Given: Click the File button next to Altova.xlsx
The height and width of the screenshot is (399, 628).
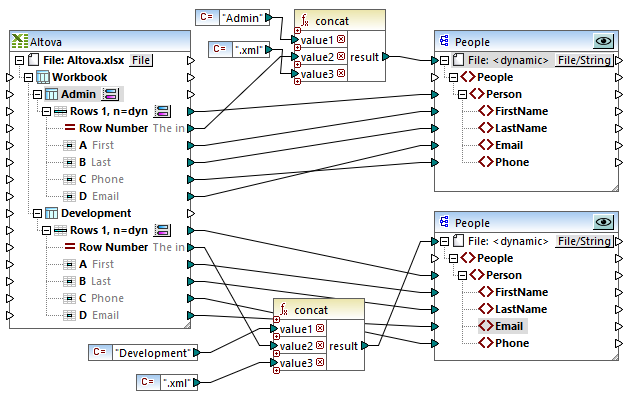Looking at the screenshot, I should (x=141, y=60).
